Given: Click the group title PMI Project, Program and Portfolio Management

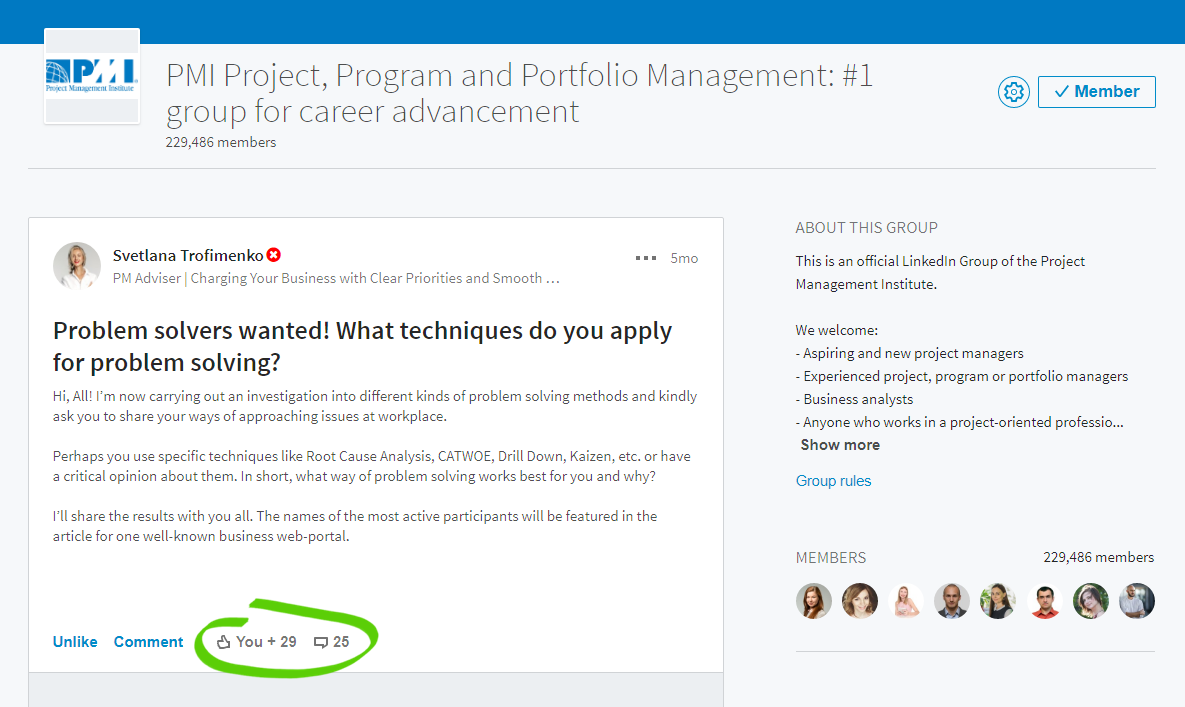Looking at the screenshot, I should tap(519, 93).
